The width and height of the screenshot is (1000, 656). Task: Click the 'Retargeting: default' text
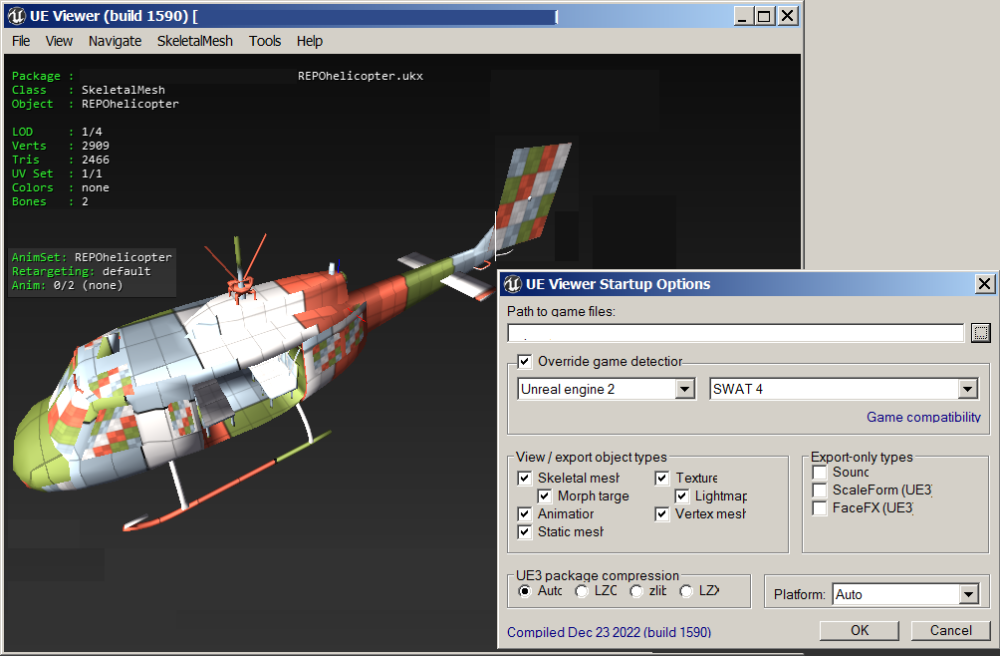point(81,271)
